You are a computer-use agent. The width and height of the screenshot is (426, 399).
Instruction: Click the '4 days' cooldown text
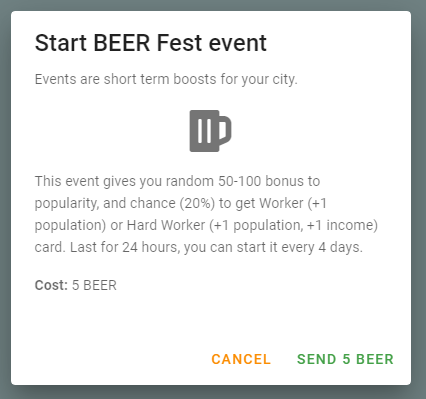click(340, 247)
